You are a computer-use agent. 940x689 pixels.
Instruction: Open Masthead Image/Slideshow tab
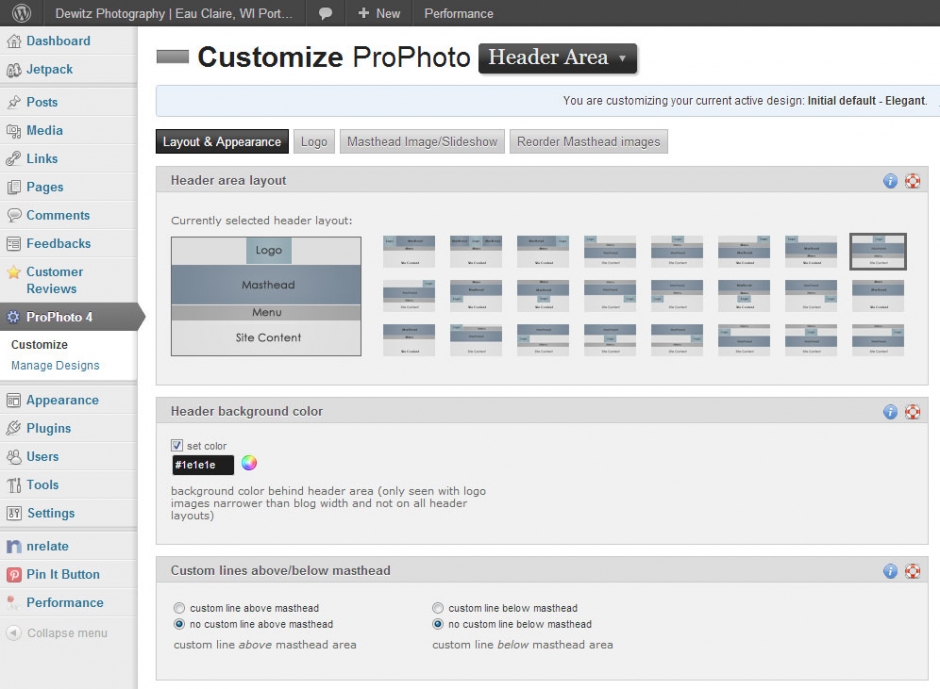[422, 142]
